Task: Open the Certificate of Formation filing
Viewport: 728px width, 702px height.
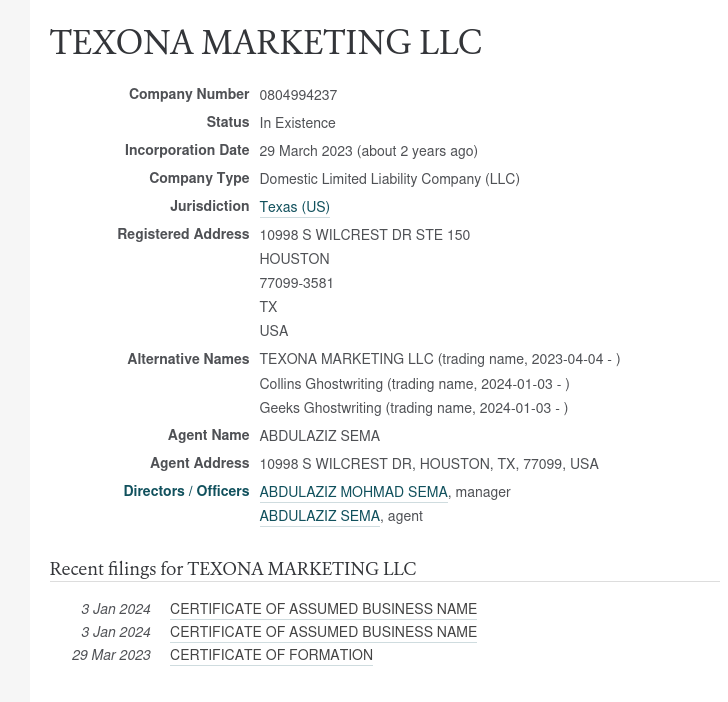Action: [x=271, y=655]
